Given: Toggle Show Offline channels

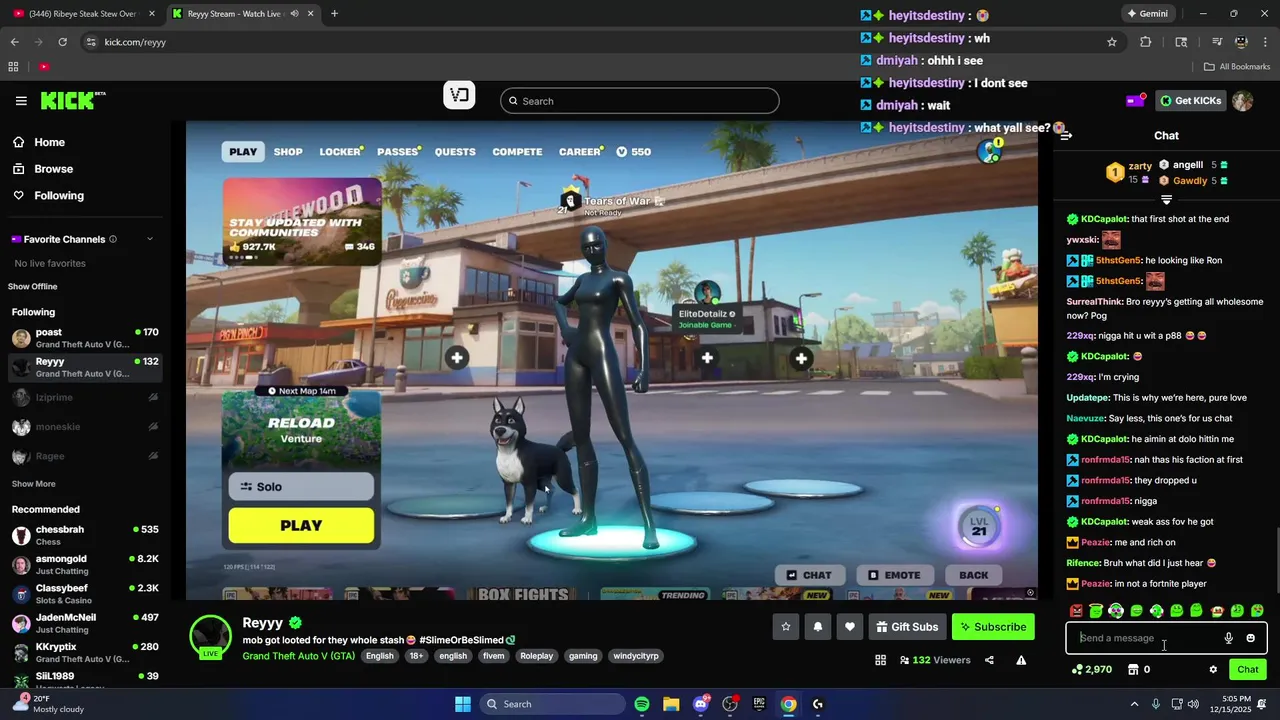Looking at the screenshot, I should (33, 287).
